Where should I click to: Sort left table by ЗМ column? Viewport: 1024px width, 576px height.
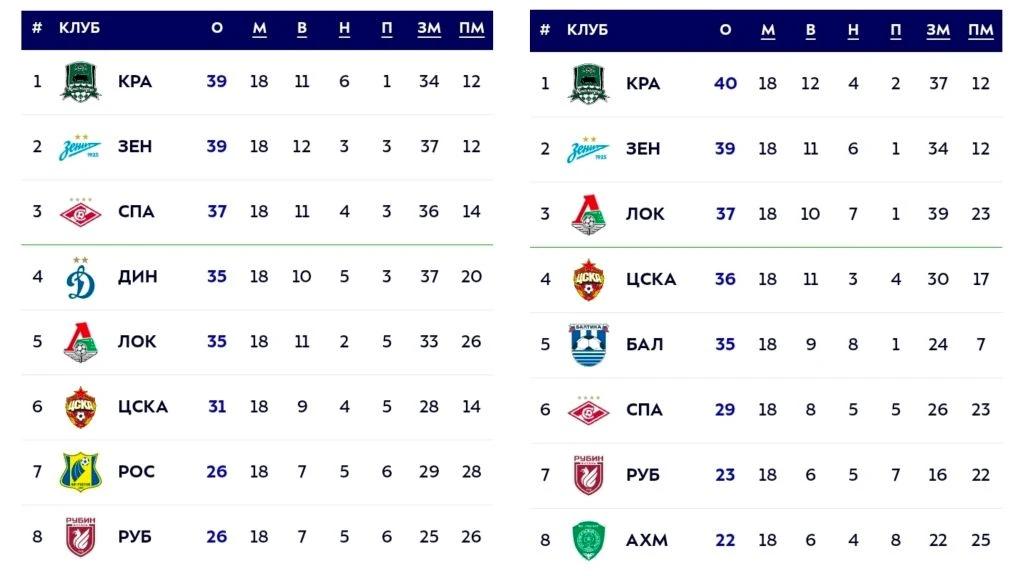click(429, 28)
